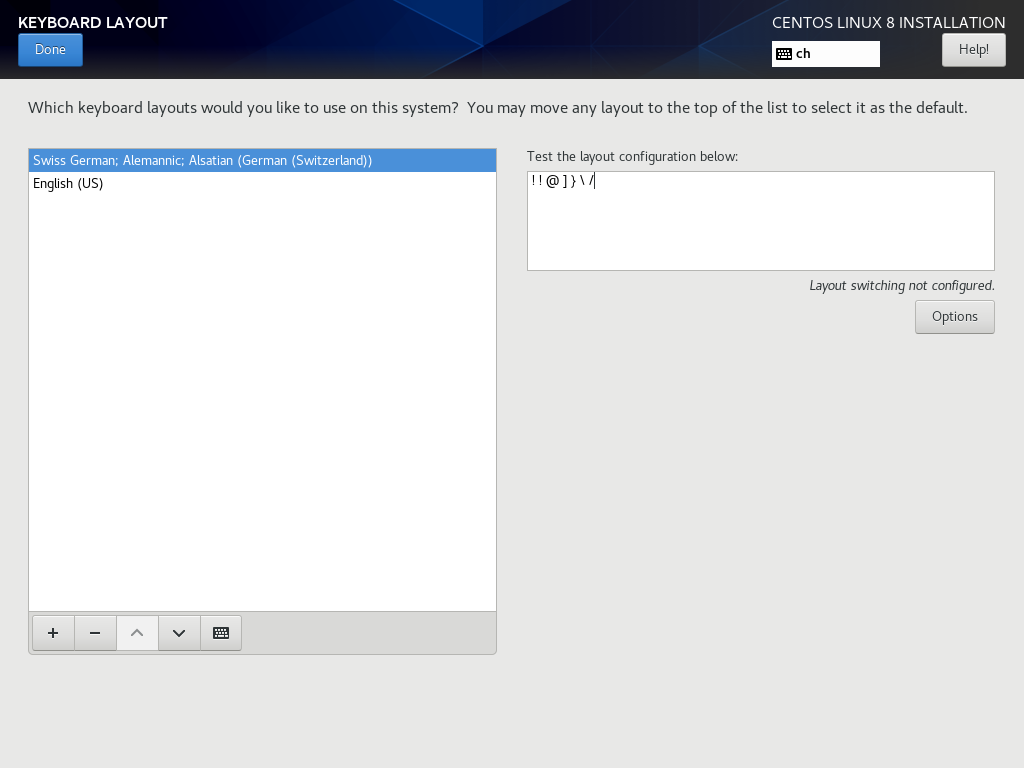
Task: Add a new keyboard layout with plus icon
Action: (53, 633)
